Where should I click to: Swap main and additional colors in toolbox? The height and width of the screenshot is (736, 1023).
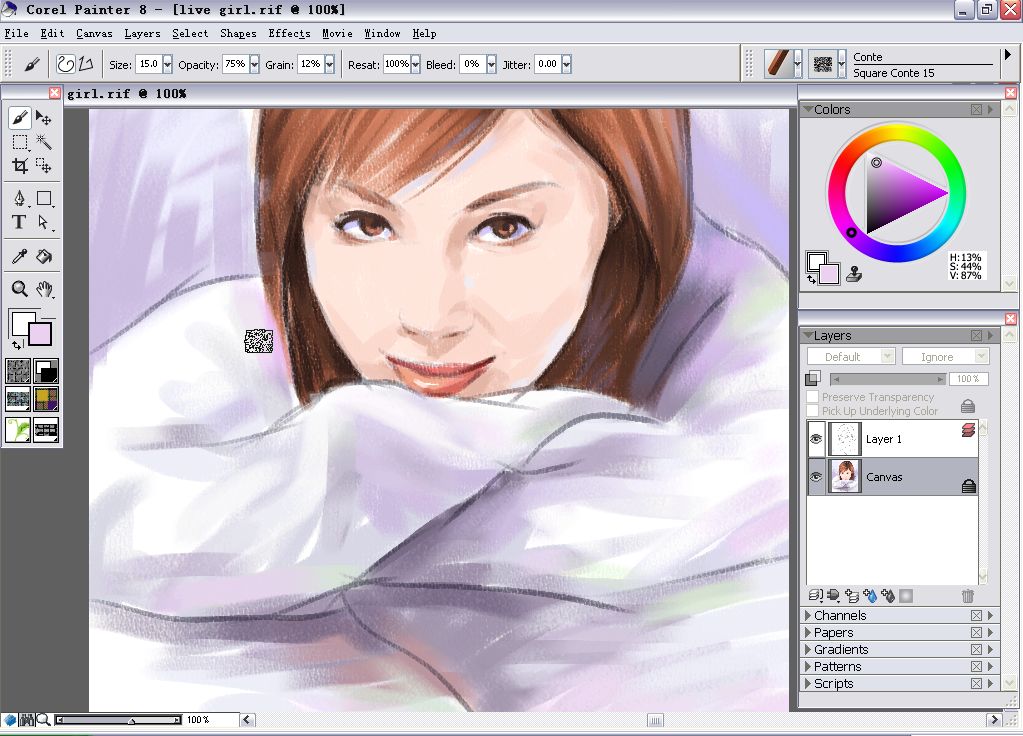tap(17, 345)
